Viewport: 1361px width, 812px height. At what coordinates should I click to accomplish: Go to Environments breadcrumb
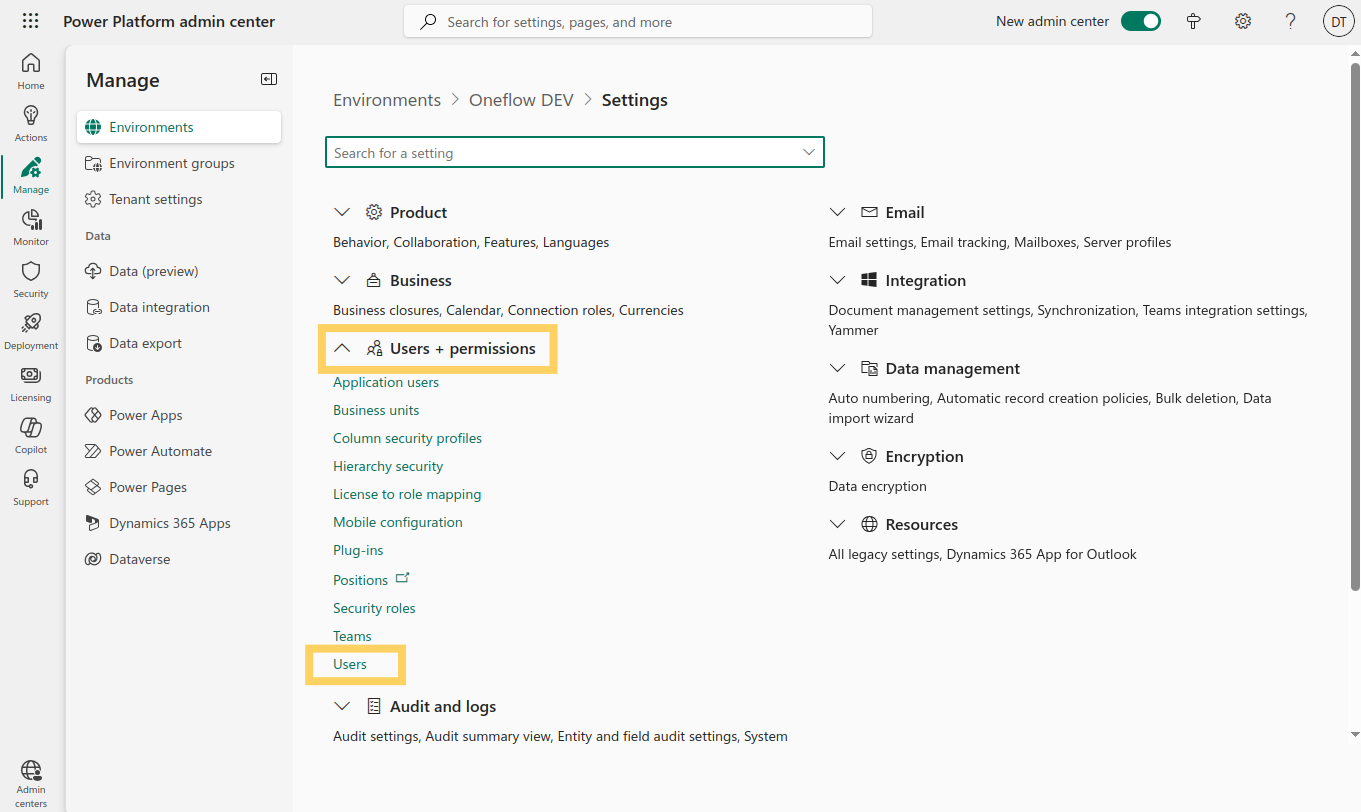click(x=387, y=100)
